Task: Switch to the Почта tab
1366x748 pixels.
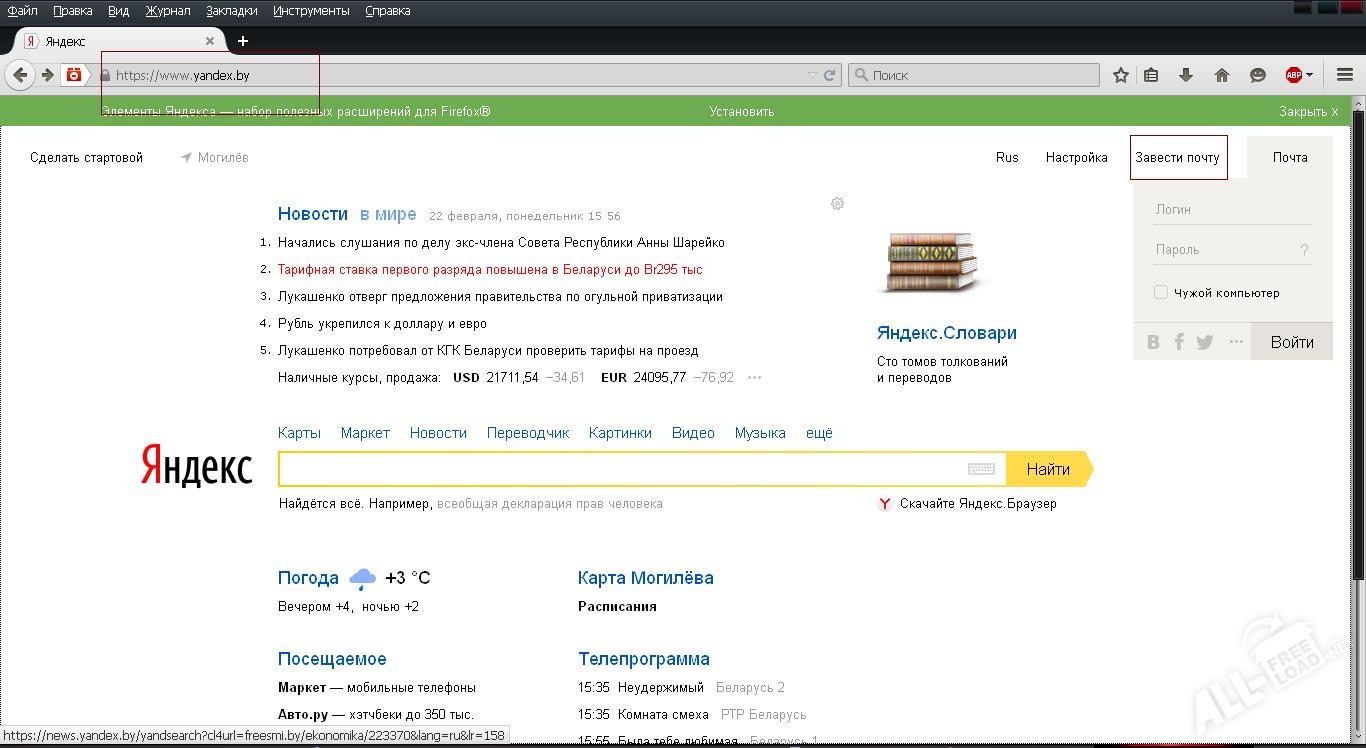Action: [x=1290, y=157]
